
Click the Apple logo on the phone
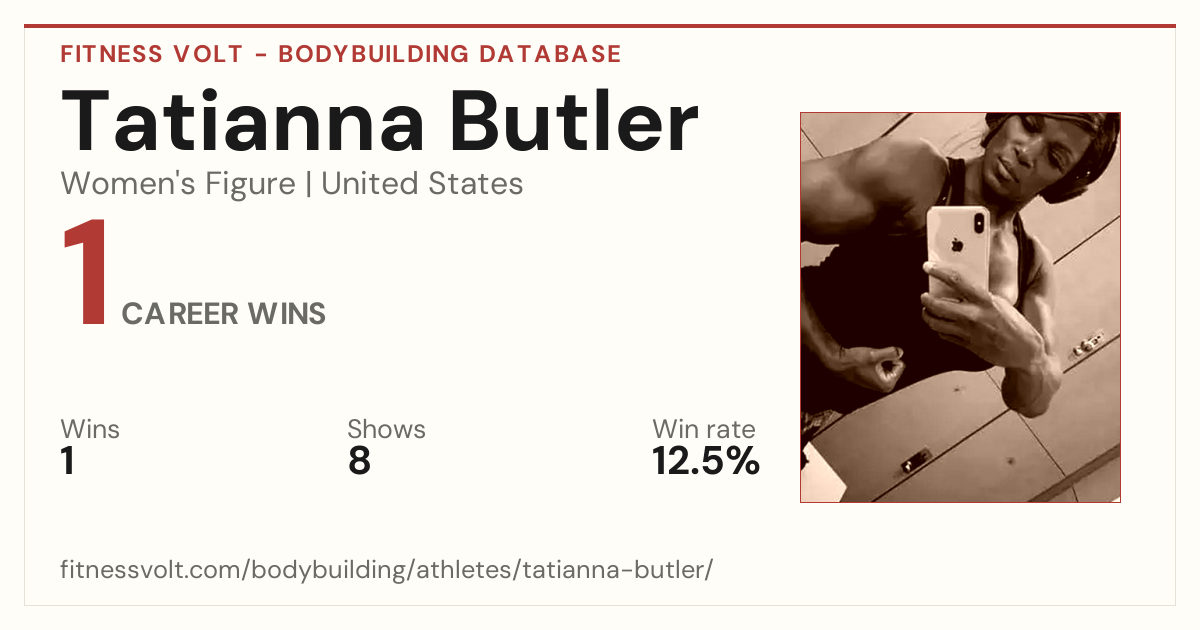pos(954,243)
